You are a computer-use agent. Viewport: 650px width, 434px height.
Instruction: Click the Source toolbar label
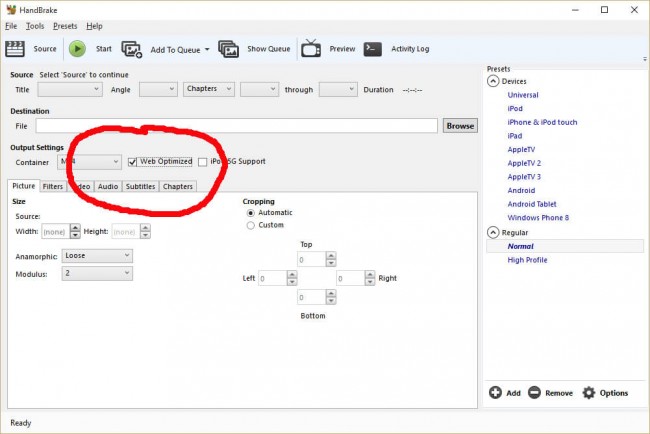pyautogui.click(x=45, y=49)
